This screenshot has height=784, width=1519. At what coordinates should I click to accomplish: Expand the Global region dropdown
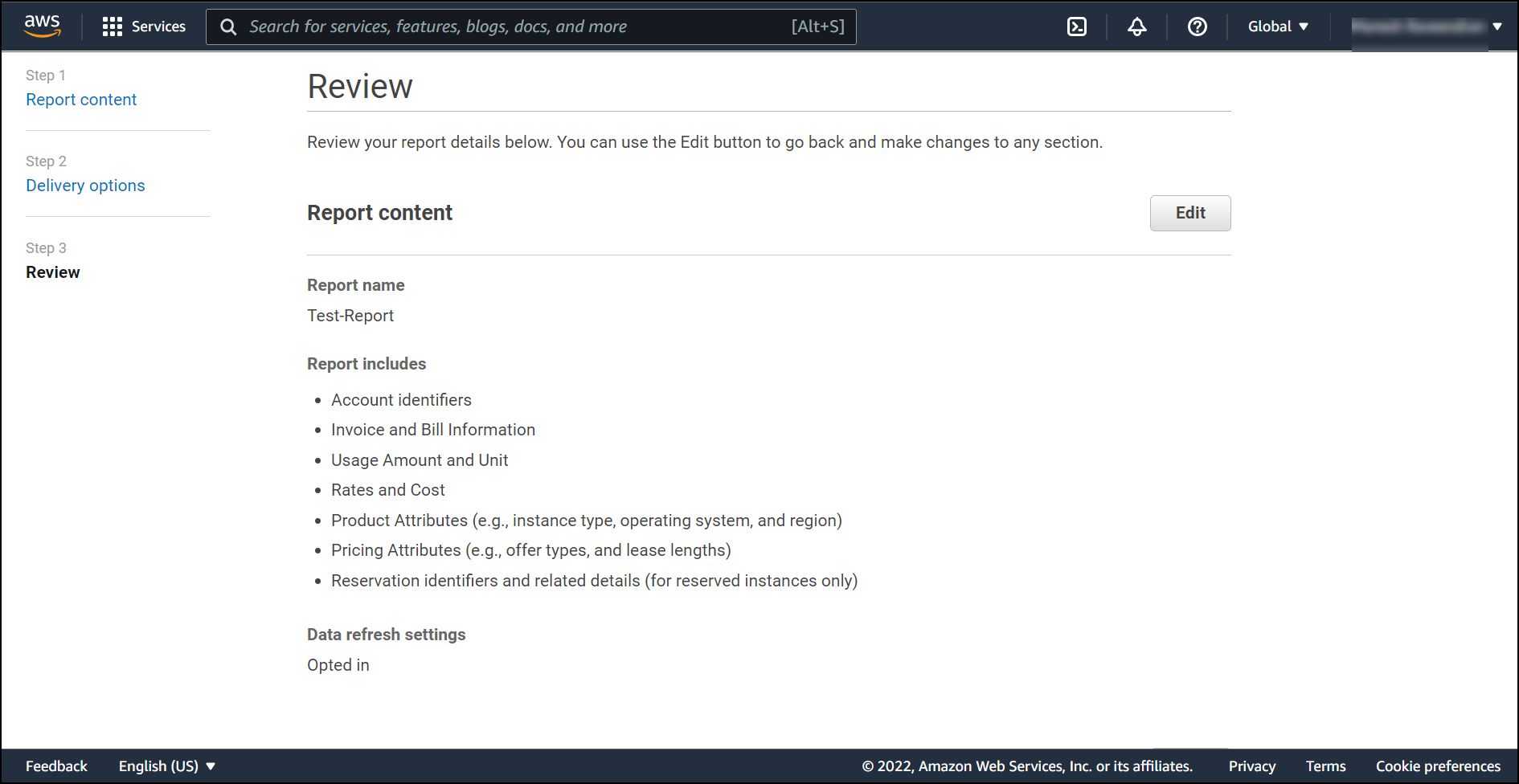click(1278, 27)
